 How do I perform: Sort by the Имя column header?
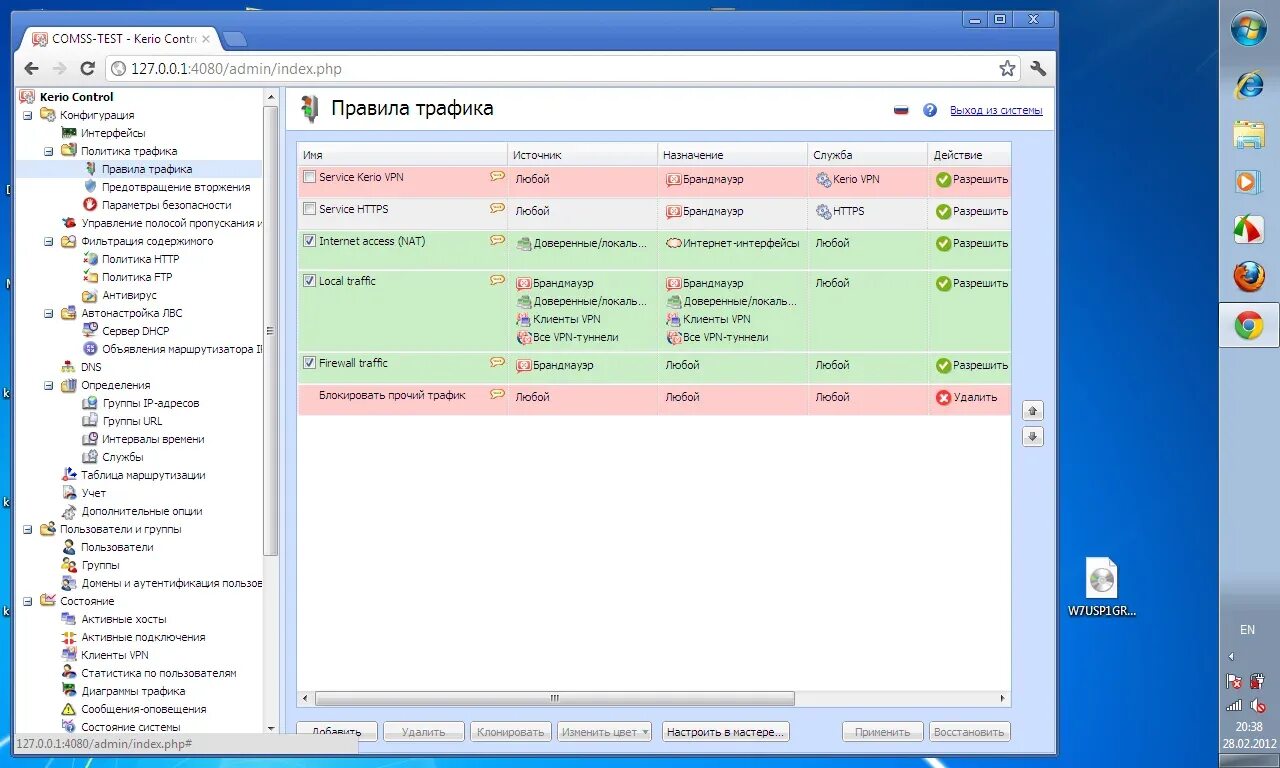click(x=402, y=155)
